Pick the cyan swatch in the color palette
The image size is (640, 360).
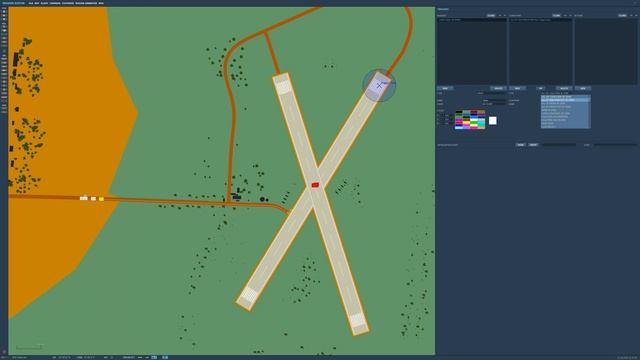pos(481,123)
